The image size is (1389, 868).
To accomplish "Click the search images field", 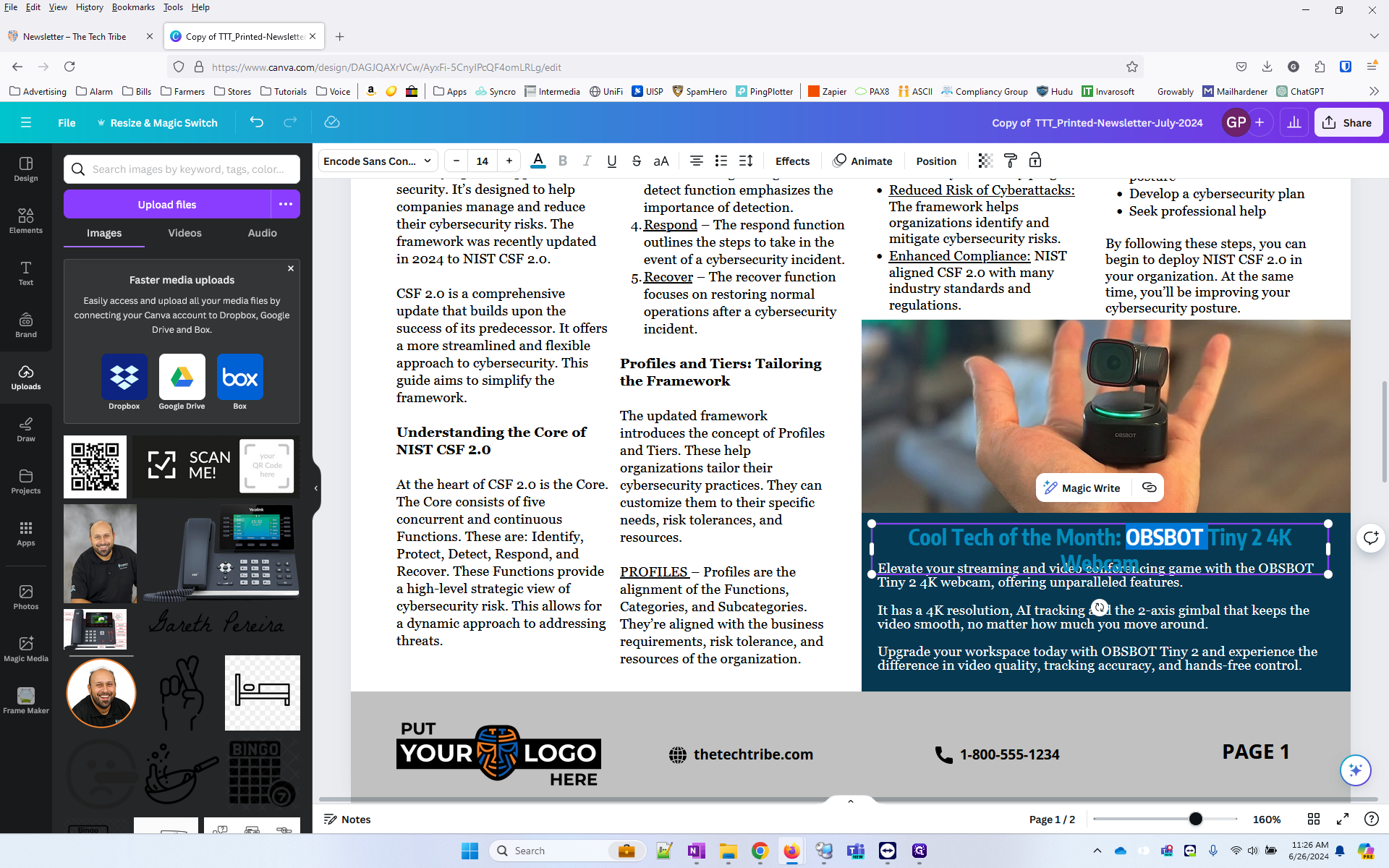I will coord(182,169).
